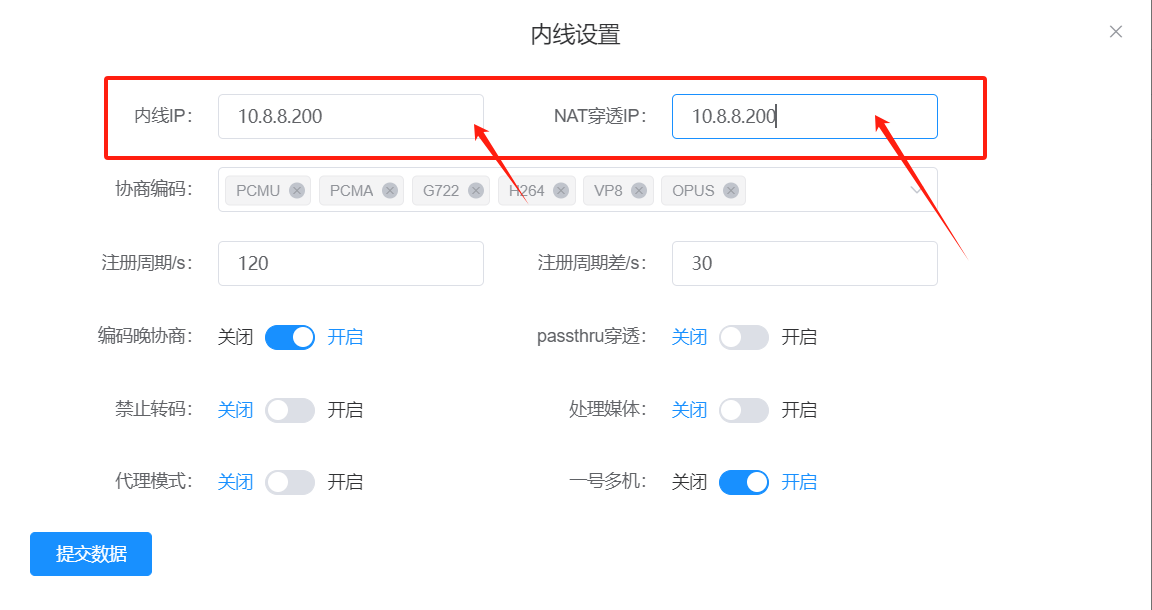This screenshot has height=610, width=1152.
Task: Click the NAT穿透IP input field
Action: point(804,116)
